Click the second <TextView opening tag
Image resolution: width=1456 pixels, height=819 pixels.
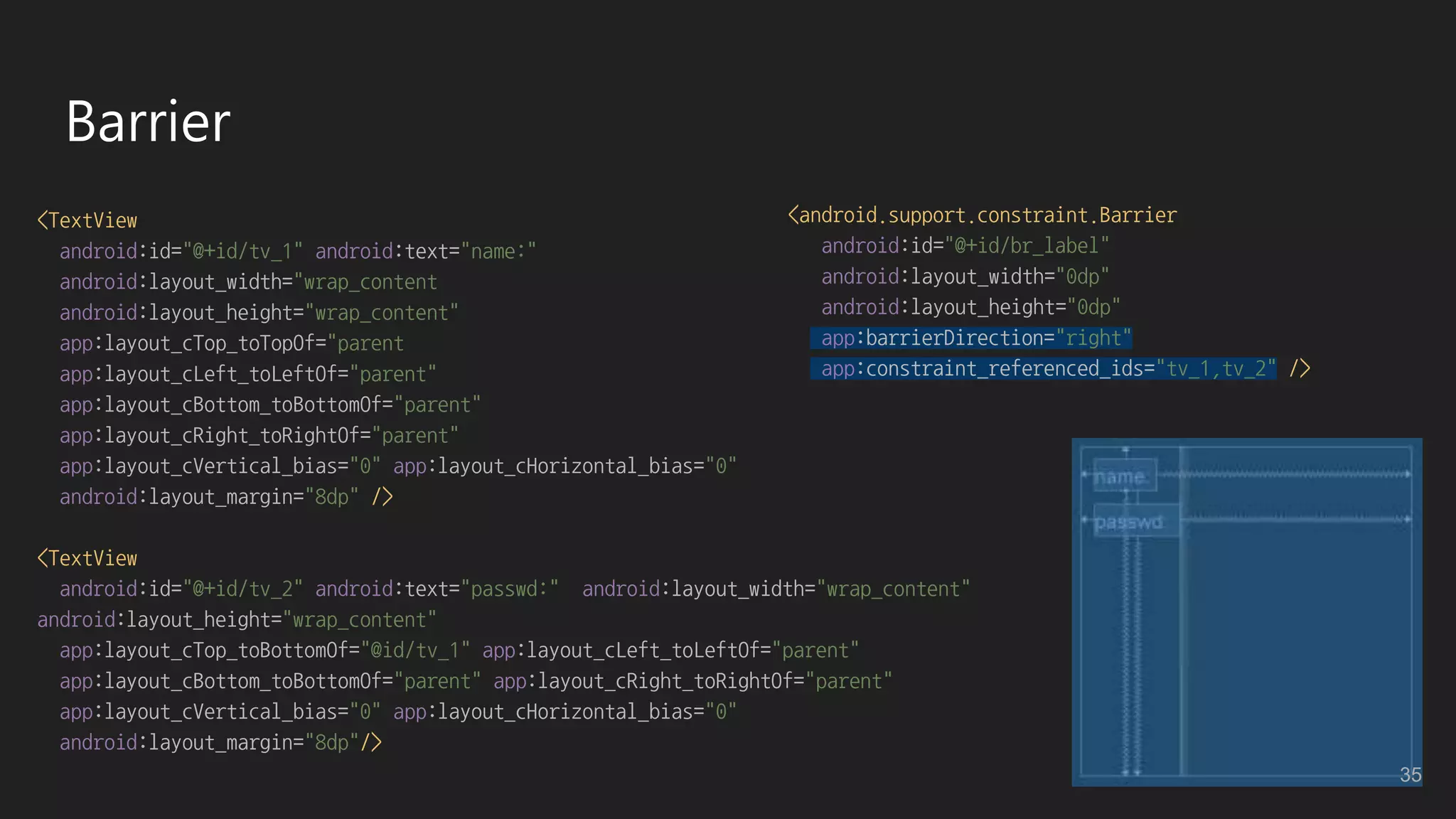click(x=87, y=558)
